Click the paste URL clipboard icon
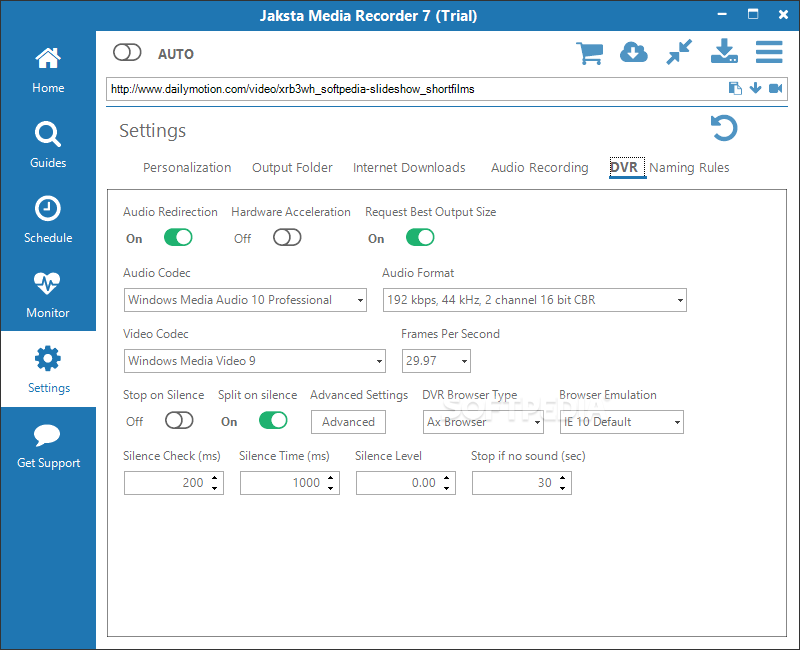800x650 pixels. [x=735, y=88]
